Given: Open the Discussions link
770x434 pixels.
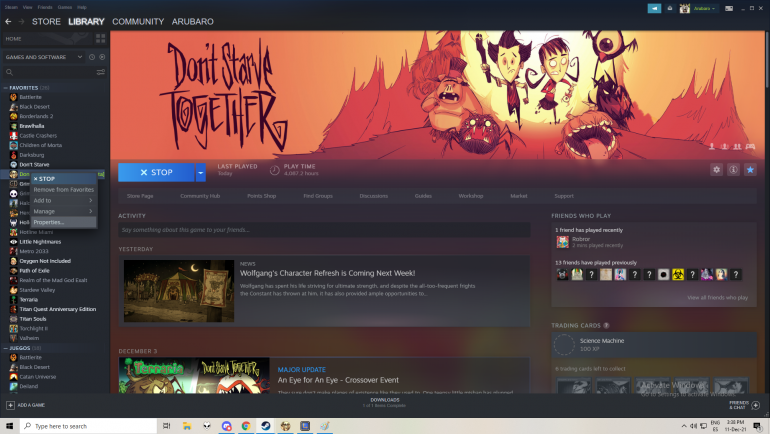Looking at the screenshot, I should pos(373,196).
